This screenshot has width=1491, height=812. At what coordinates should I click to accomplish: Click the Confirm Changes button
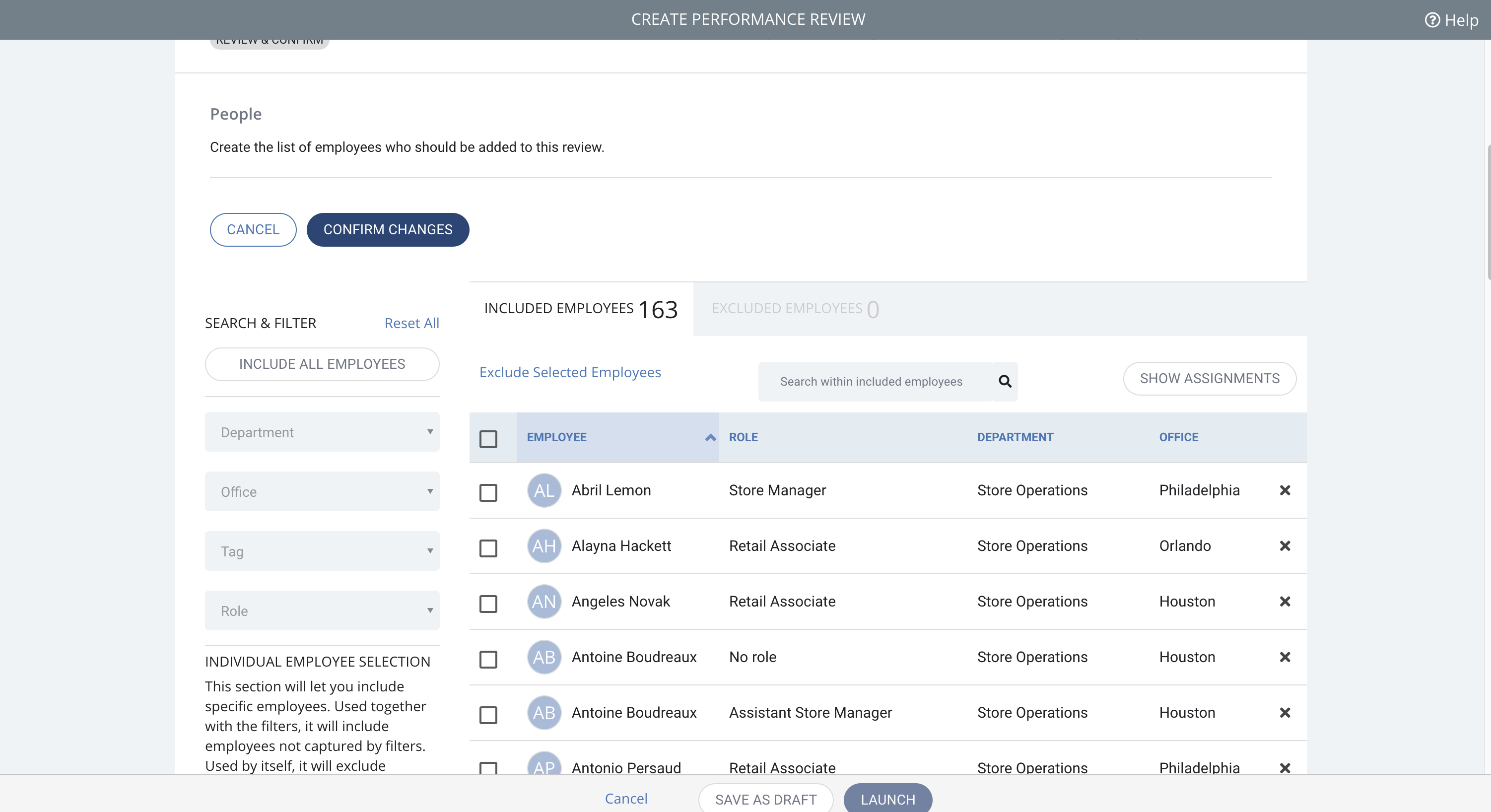point(388,230)
